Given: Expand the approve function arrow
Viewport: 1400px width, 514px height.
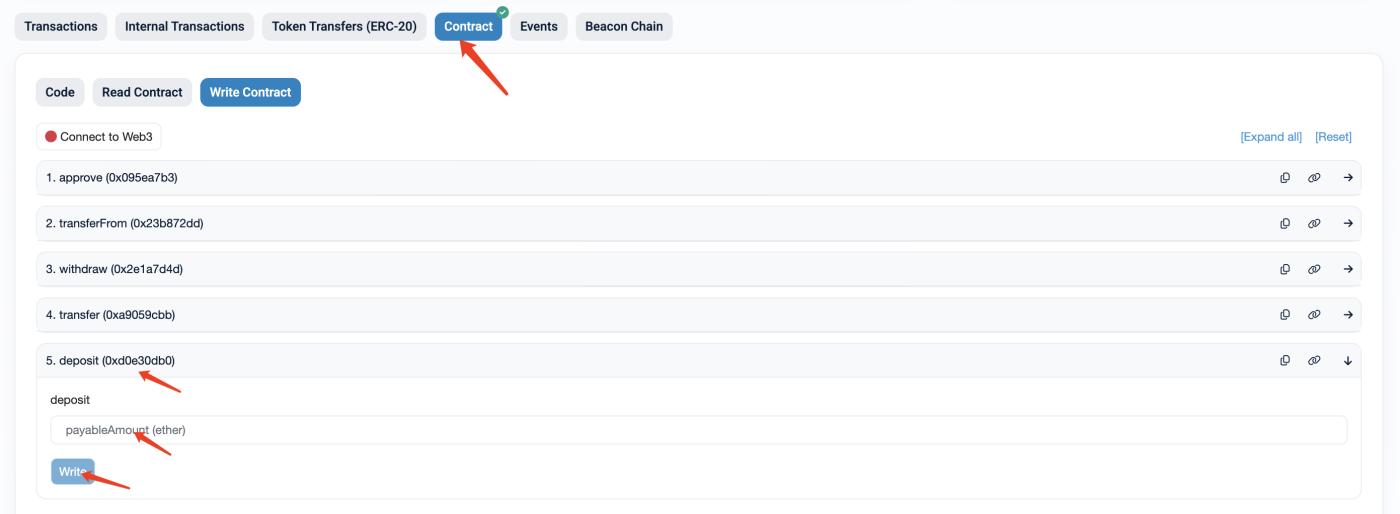Looking at the screenshot, I should [1347, 178].
